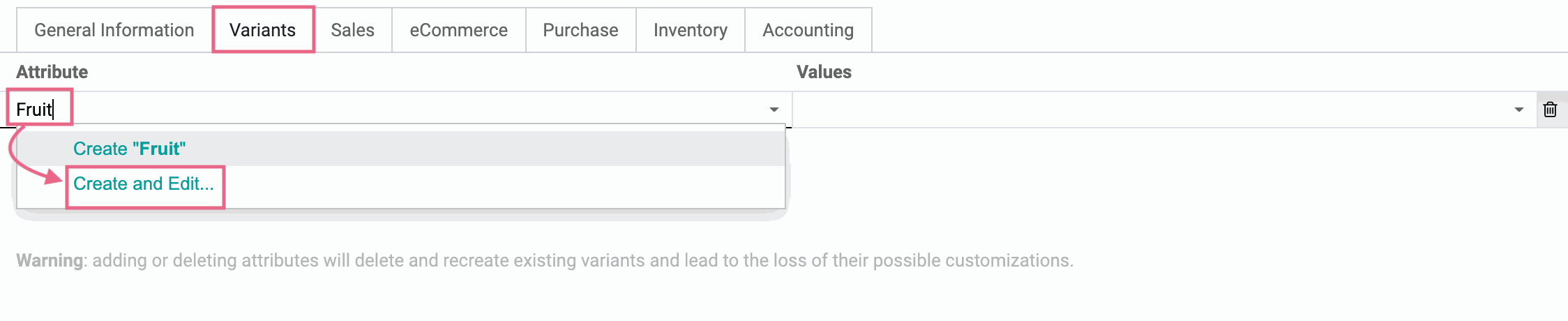The width and height of the screenshot is (1568, 321).
Task: Click the Values column header
Action: coord(824,72)
